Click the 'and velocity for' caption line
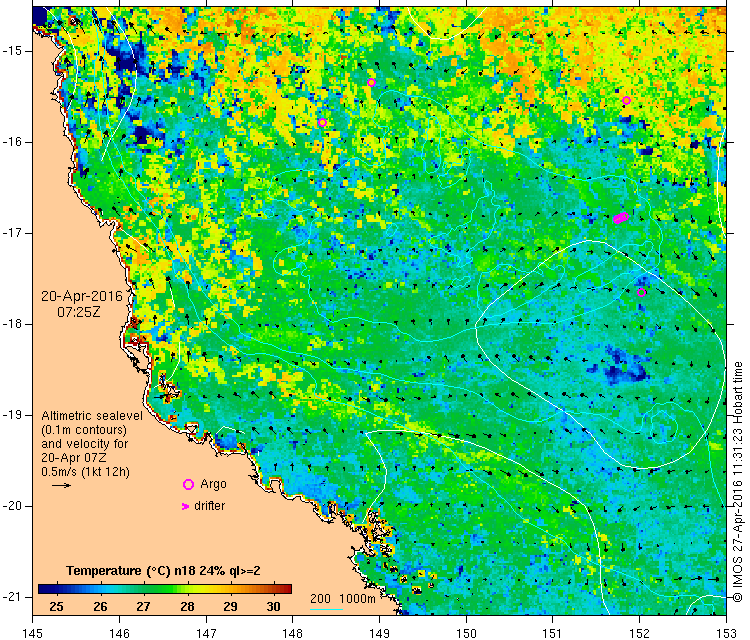Viewport: 750px width, 640px height. coord(85,443)
